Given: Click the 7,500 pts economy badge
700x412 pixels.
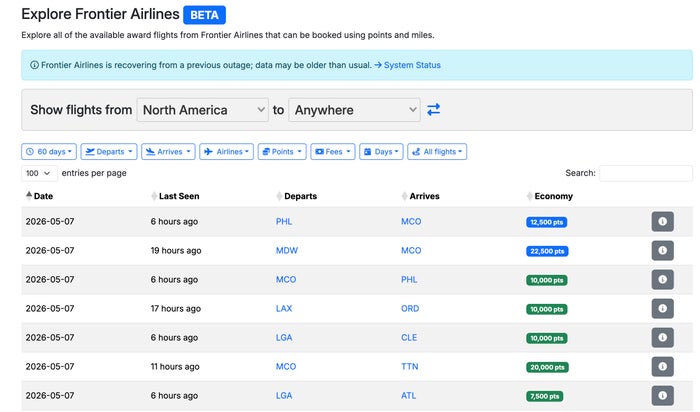Looking at the screenshot, I should coord(544,396).
